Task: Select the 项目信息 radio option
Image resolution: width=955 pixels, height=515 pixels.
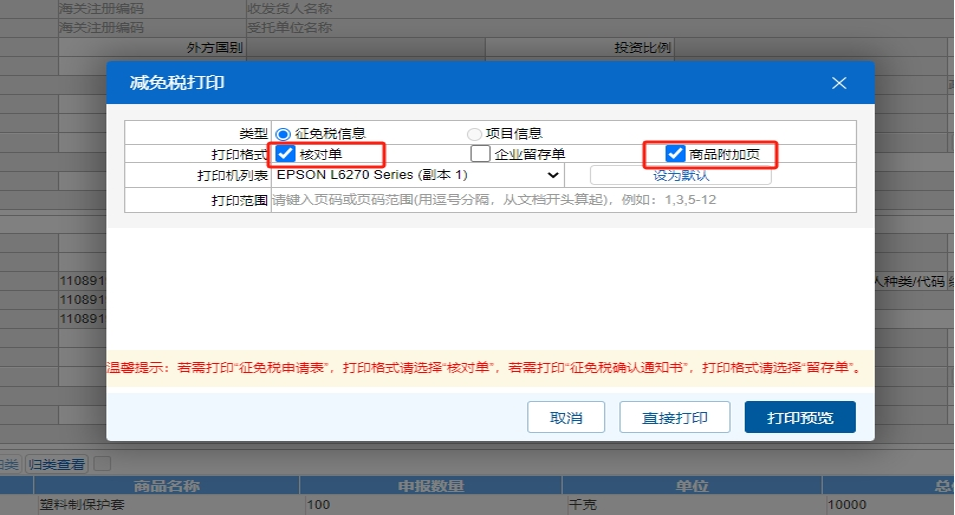Action: [474, 134]
